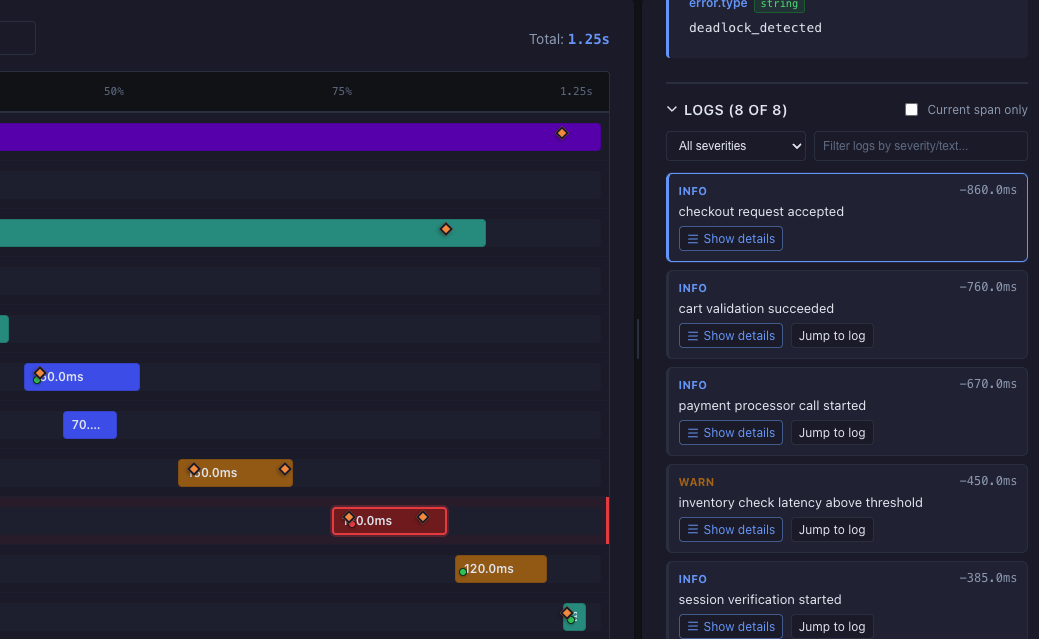Jump to log for session verification started
This screenshot has width=1039, height=639.
(832, 626)
